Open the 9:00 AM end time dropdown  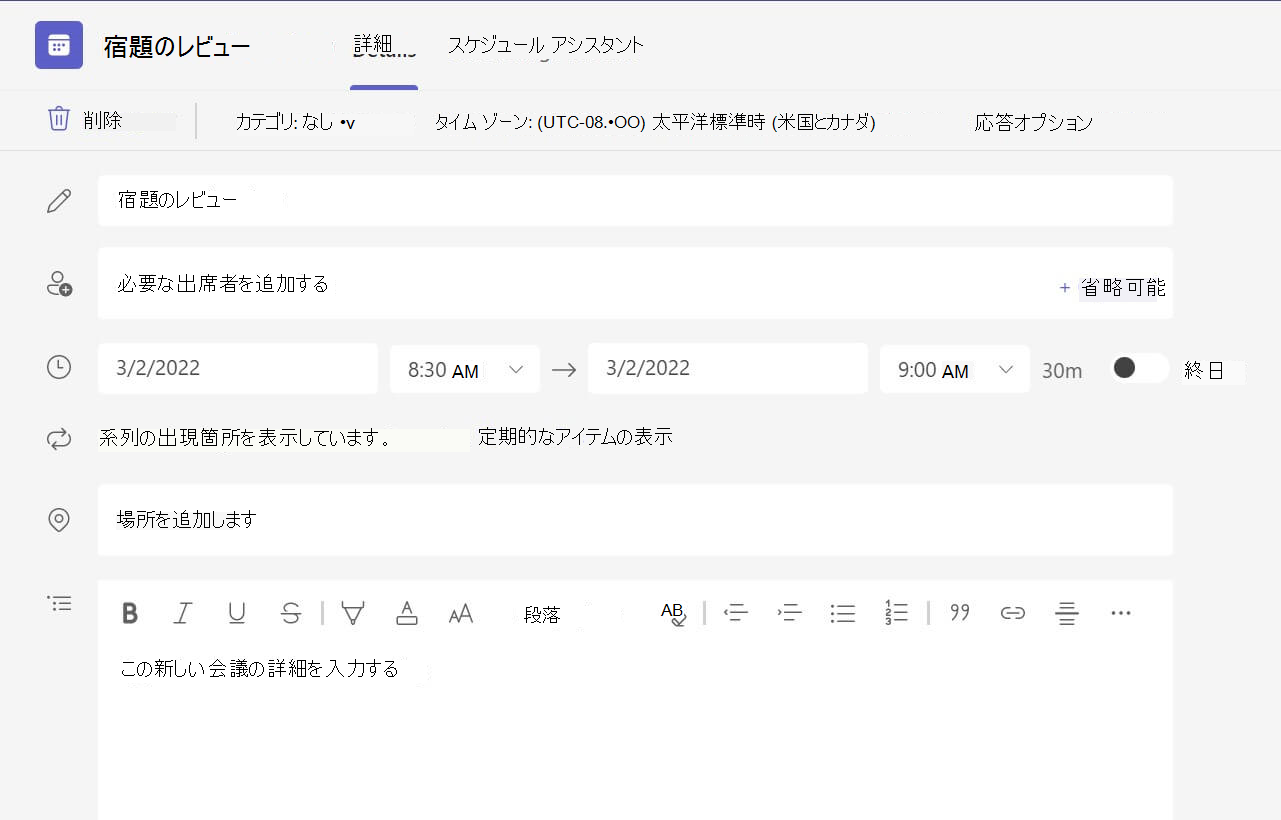click(955, 369)
